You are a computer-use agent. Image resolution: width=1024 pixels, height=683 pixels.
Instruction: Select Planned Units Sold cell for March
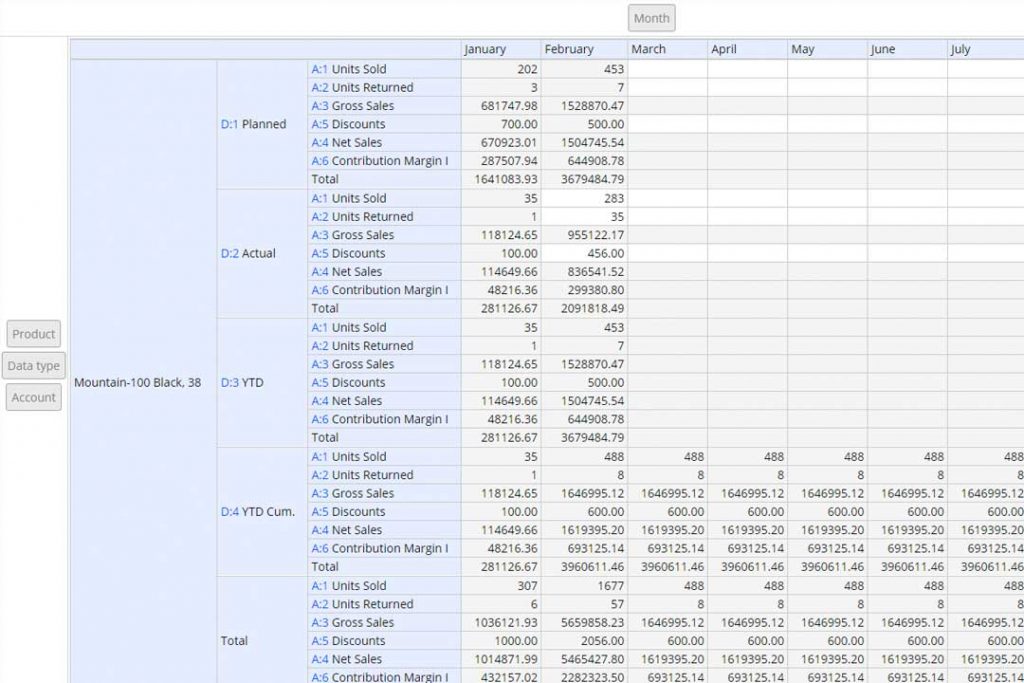[667, 69]
